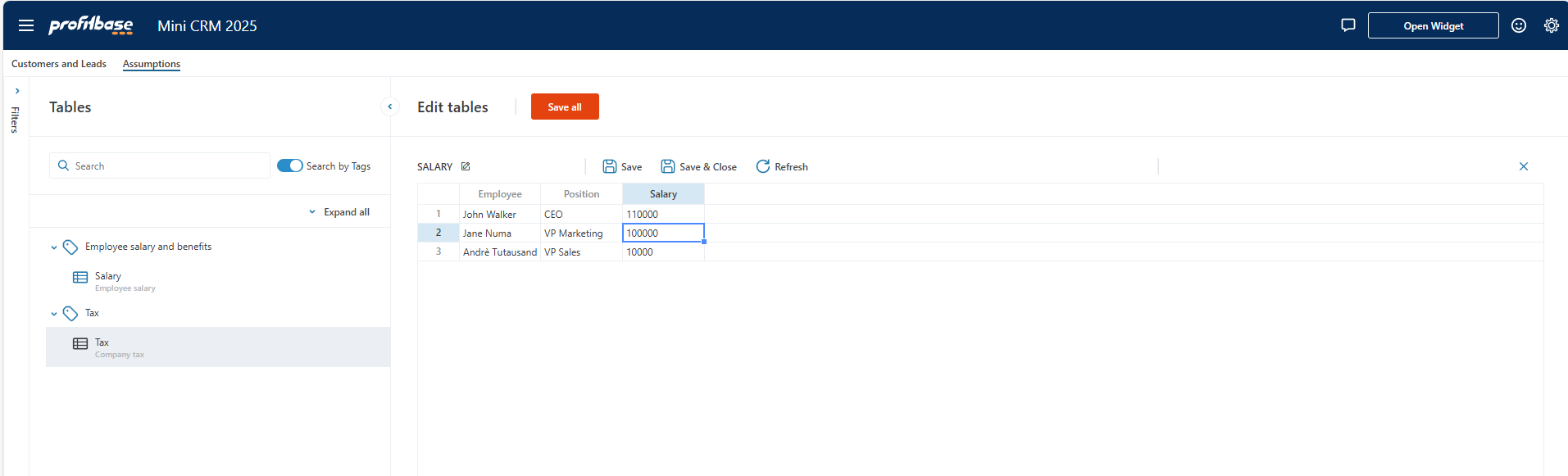Select the Employee salary and benefits label
1568x476 pixels.
point(148,247)
